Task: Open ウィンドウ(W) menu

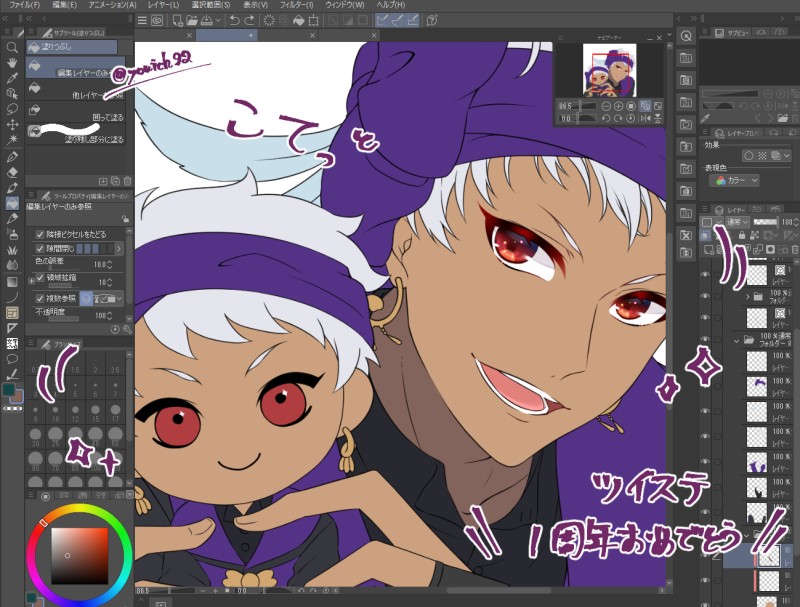Action: point(344,5)
